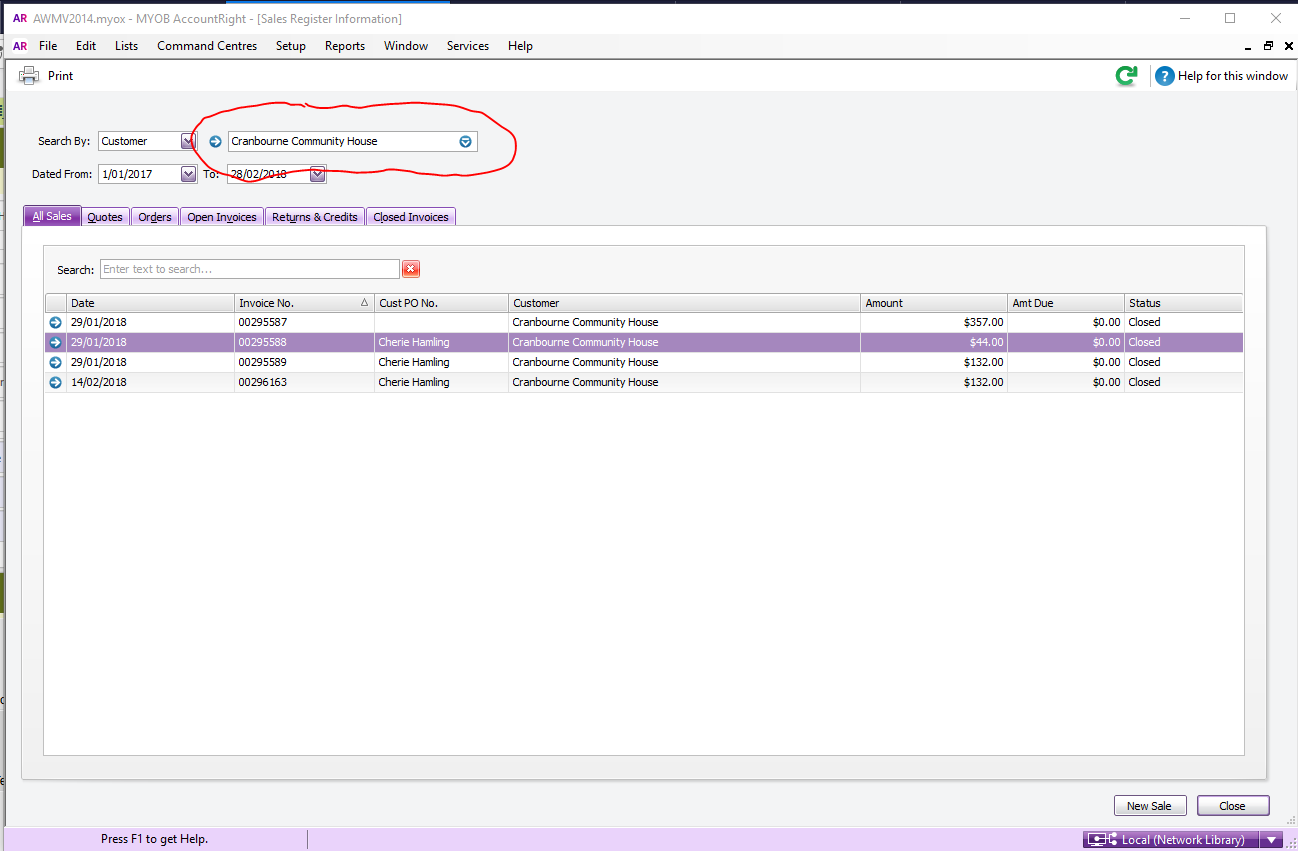Click the network library icon in status bar
The image size is (1298, 851).
coord(1101,840)
